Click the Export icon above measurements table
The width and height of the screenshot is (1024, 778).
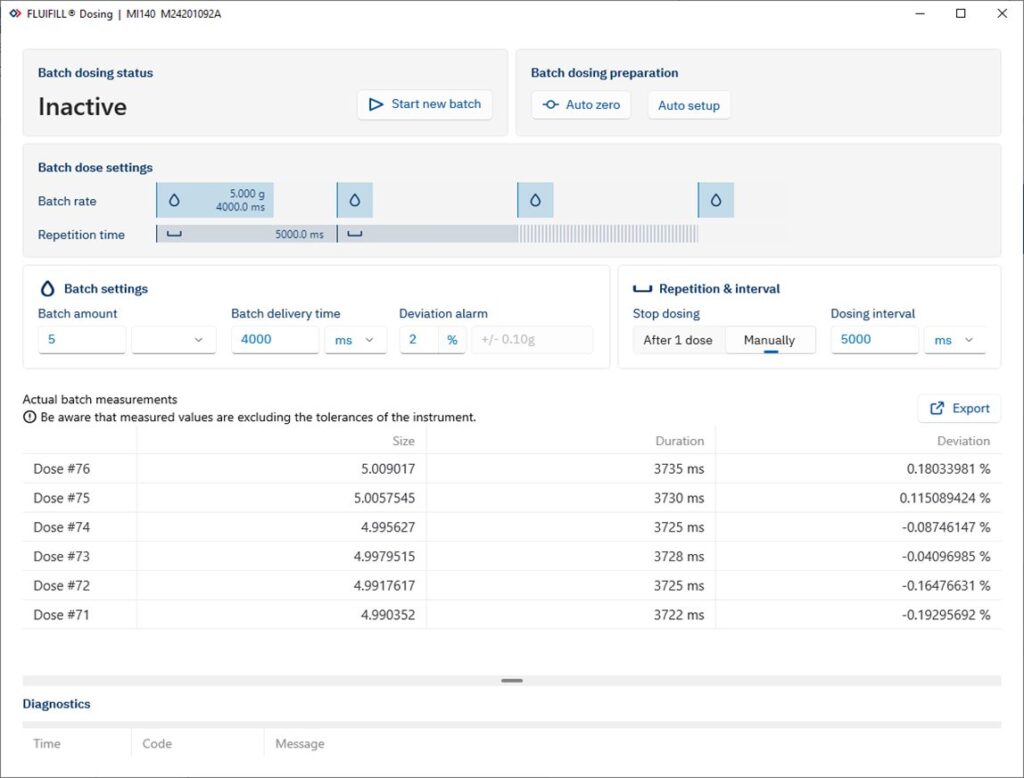click(937, 408)
